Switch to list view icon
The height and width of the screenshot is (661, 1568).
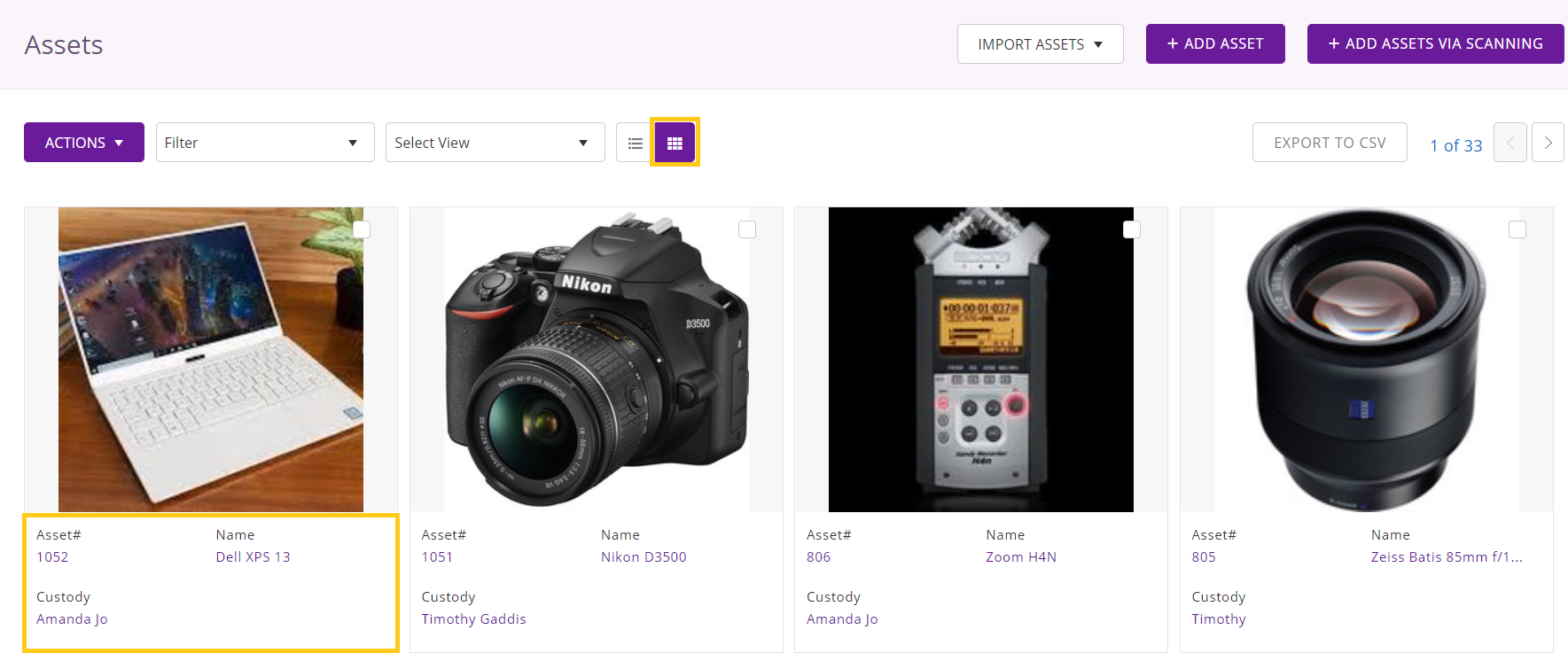coord(636,143)
